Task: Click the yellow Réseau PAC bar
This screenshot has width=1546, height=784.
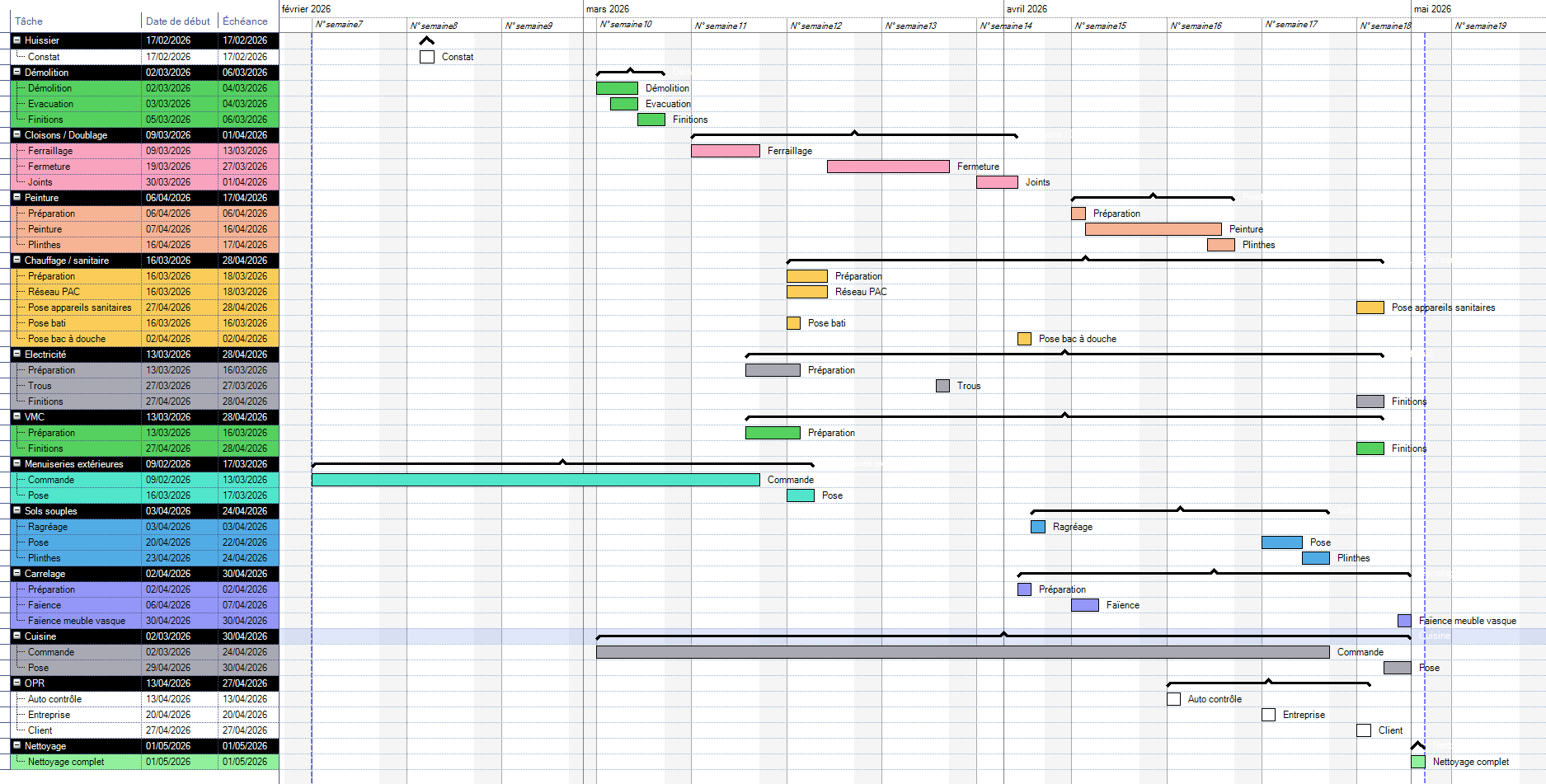Action: [x=807, y=292]
